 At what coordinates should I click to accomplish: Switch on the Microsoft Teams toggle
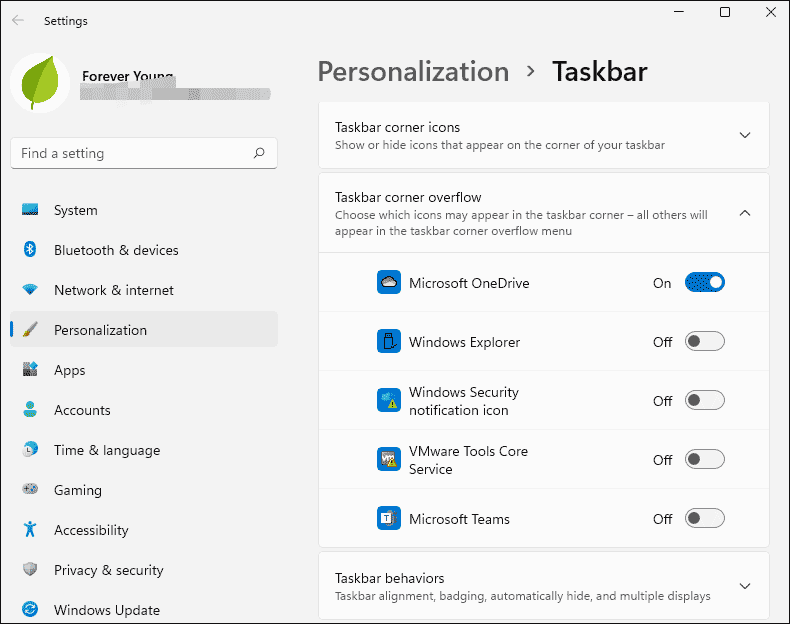704,518
